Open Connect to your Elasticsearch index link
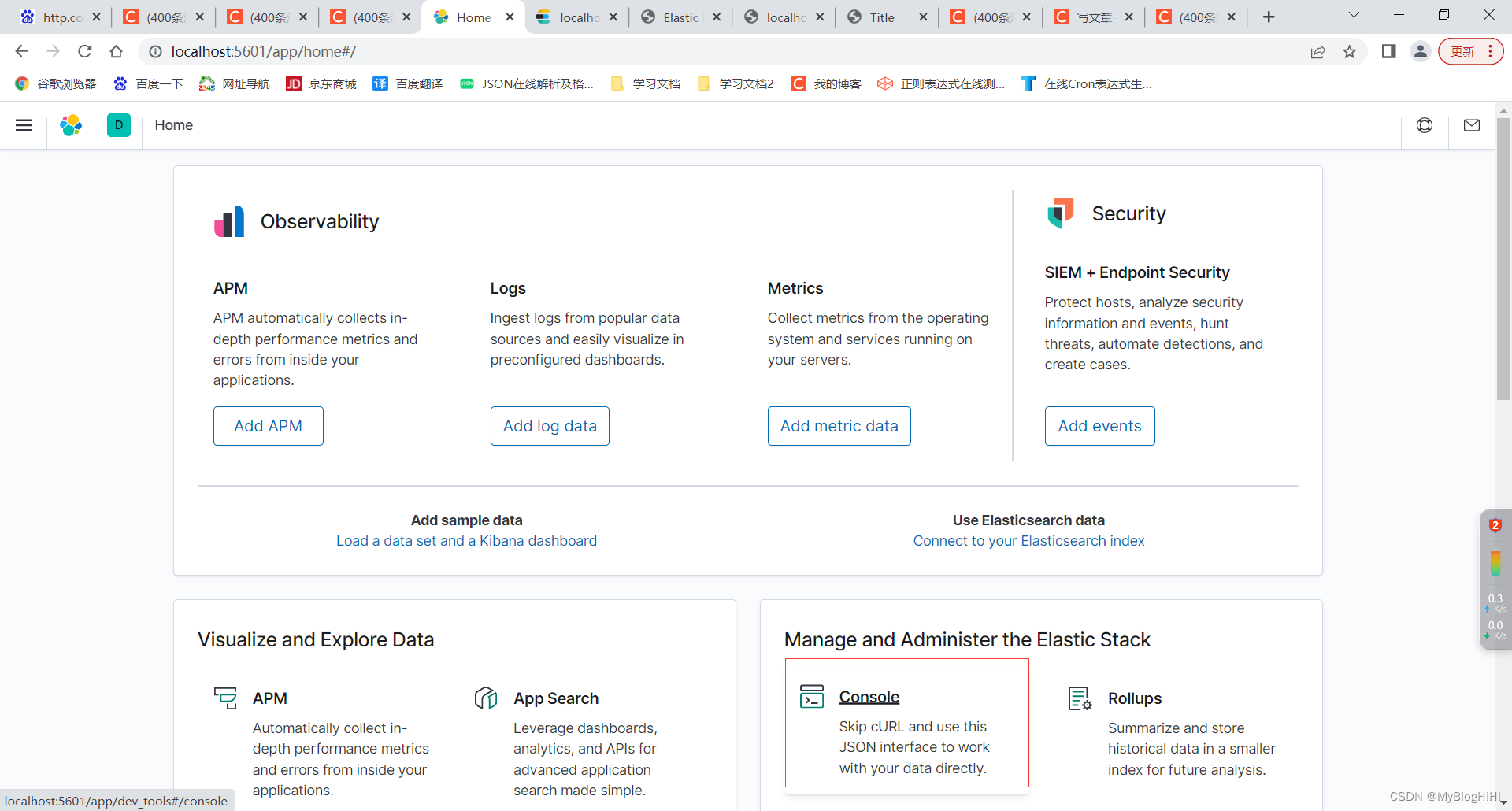 coord(1028,541)
